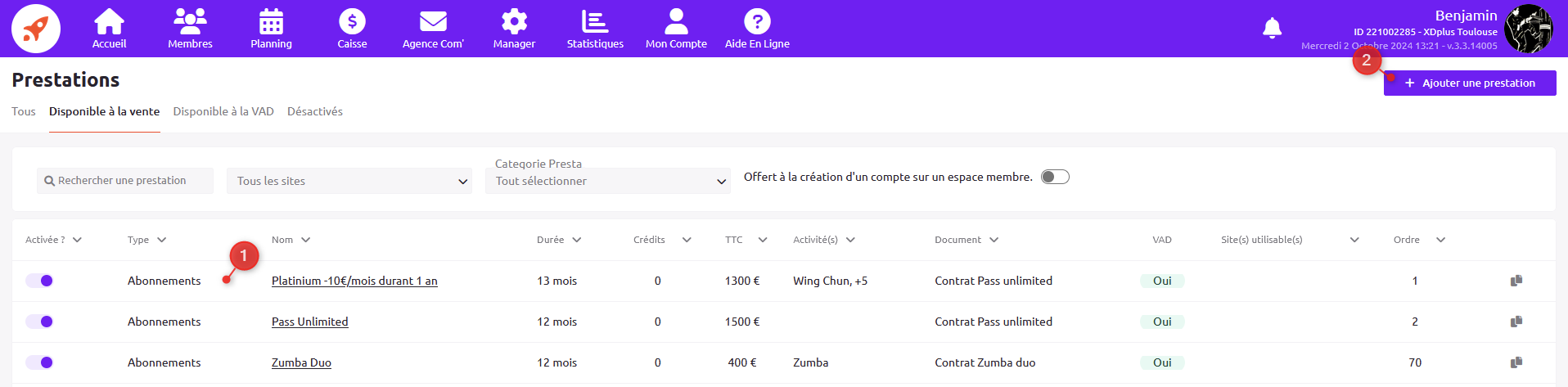
Task: Open the Pass Unlimited prestation link
Action: click(310, 322)
